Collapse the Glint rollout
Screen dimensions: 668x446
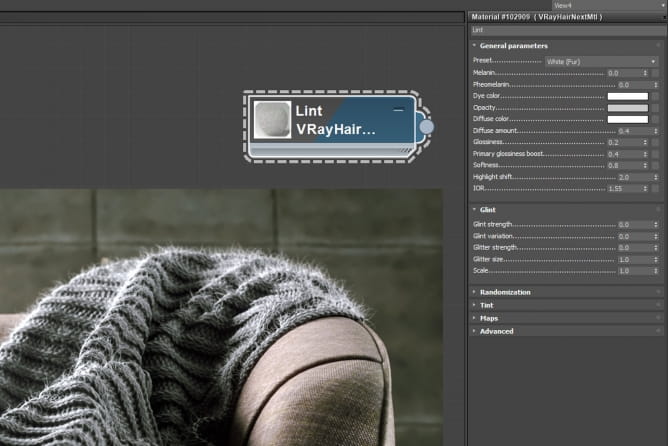488,210
